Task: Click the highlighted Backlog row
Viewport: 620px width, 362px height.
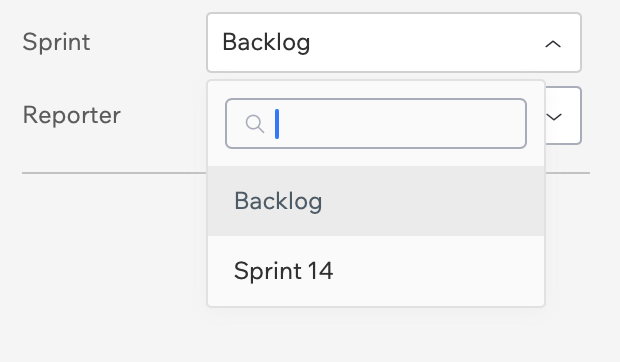Action: tap(376, 201)
